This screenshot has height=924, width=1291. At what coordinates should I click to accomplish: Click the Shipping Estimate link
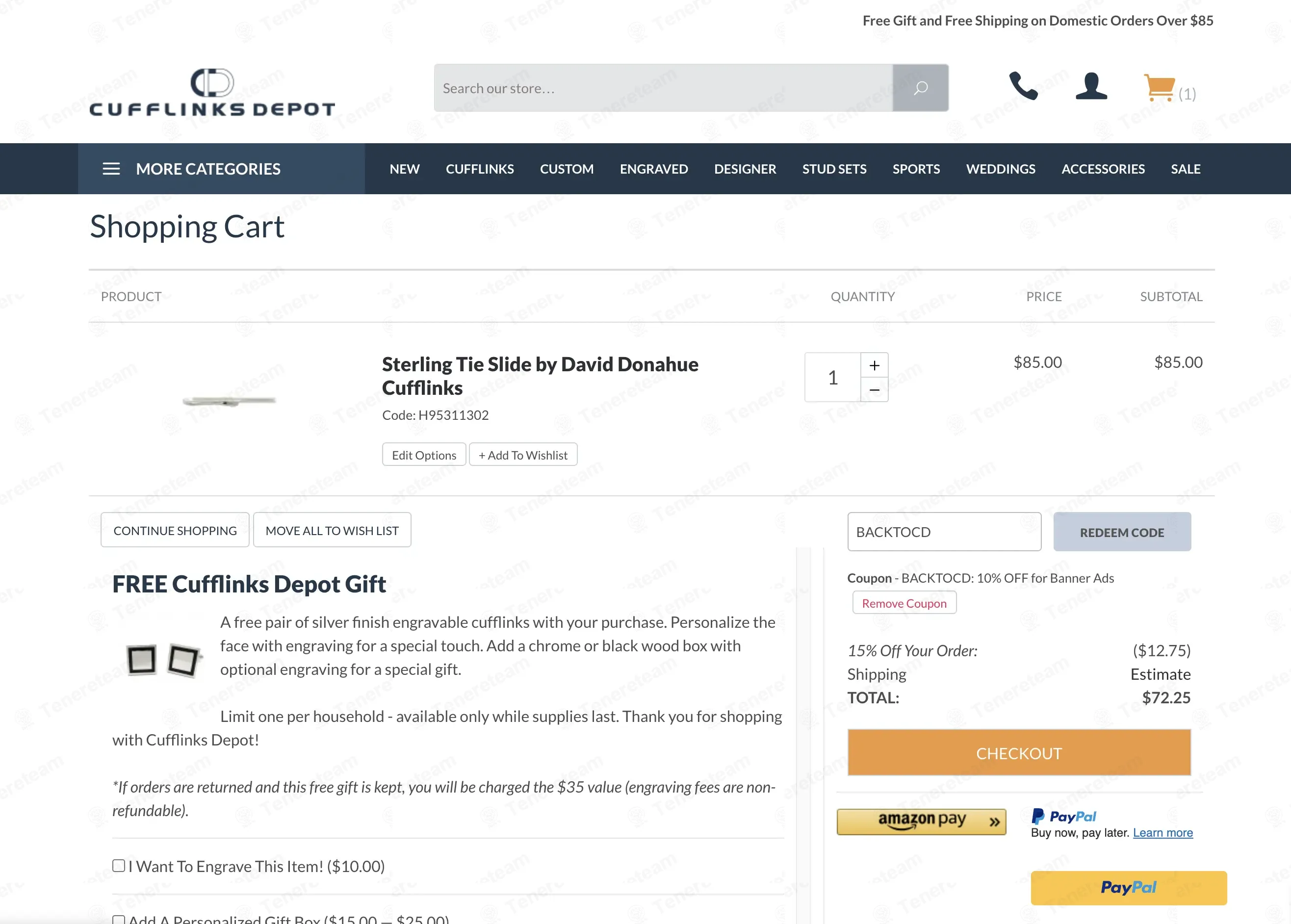[1160, 674]
